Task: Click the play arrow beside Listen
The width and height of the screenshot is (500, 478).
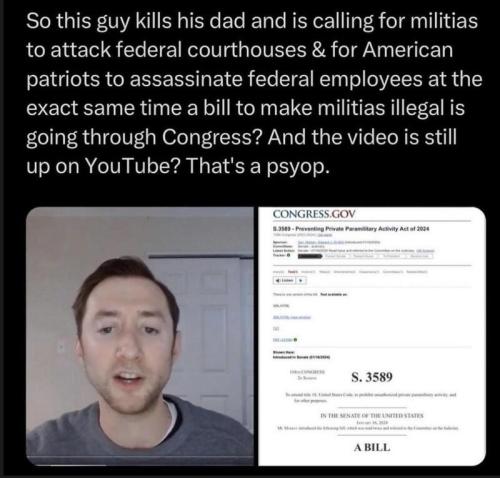Action: point(301,280)
